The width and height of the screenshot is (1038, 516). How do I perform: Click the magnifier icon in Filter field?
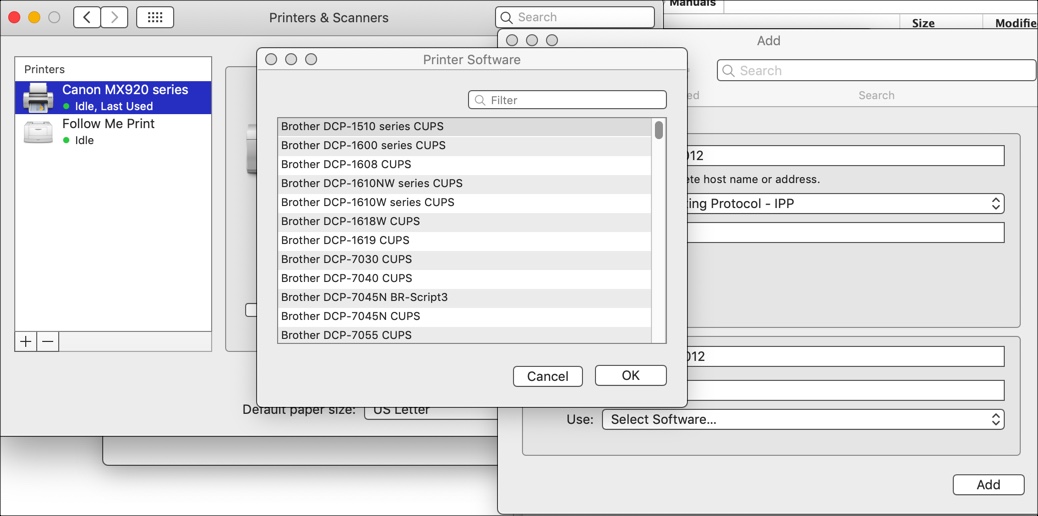[x=481, y=100]
